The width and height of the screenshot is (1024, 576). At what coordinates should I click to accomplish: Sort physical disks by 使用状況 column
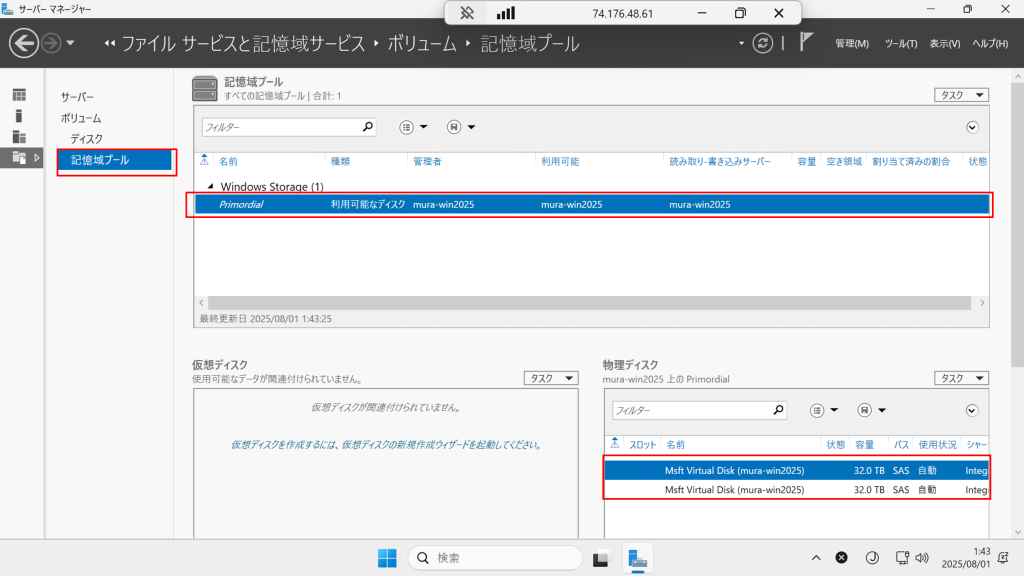tap(937, 445)
